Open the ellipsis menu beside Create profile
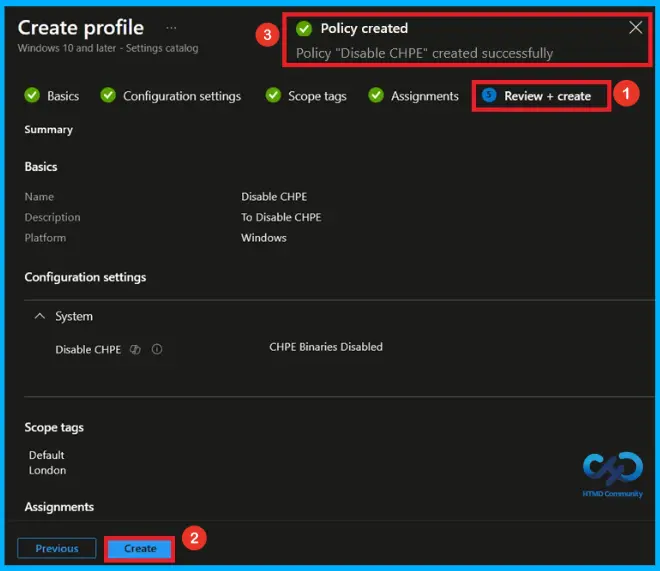The width and height of the screenshot is (660, 571). click(x=171, y=28)
